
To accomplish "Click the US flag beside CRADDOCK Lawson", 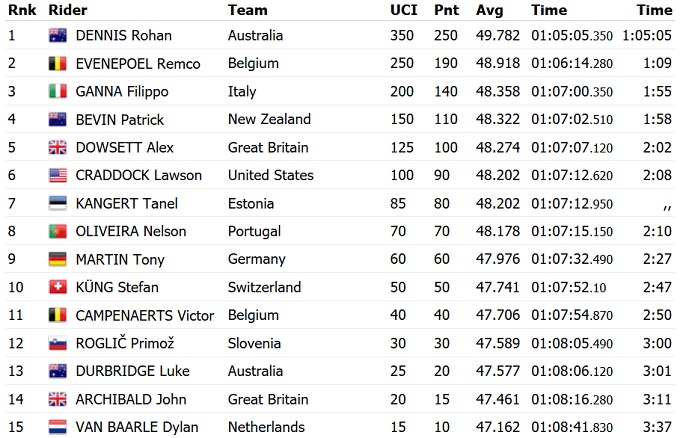I will (58, 175).
